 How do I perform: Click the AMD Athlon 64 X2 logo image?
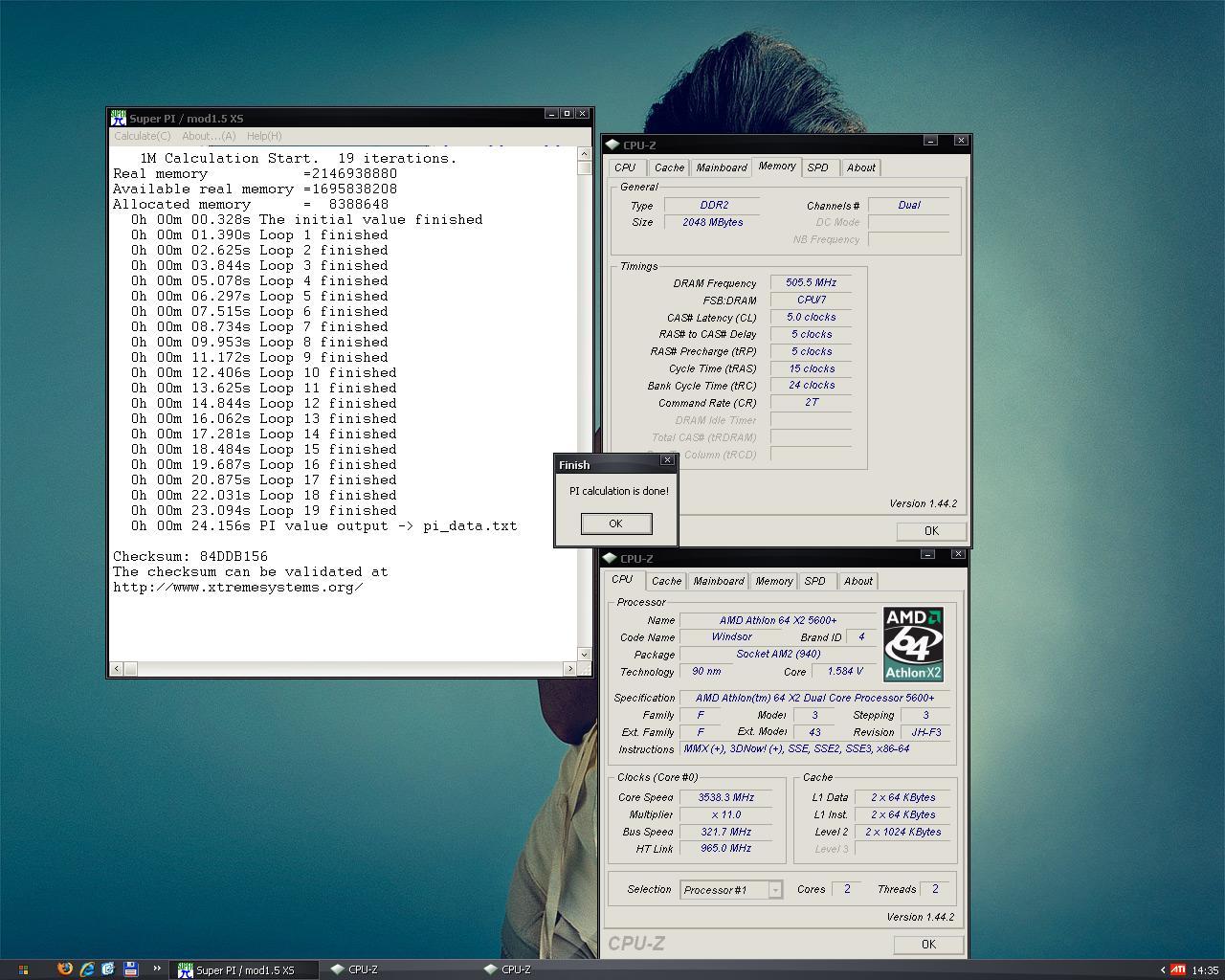pos(913,643)
